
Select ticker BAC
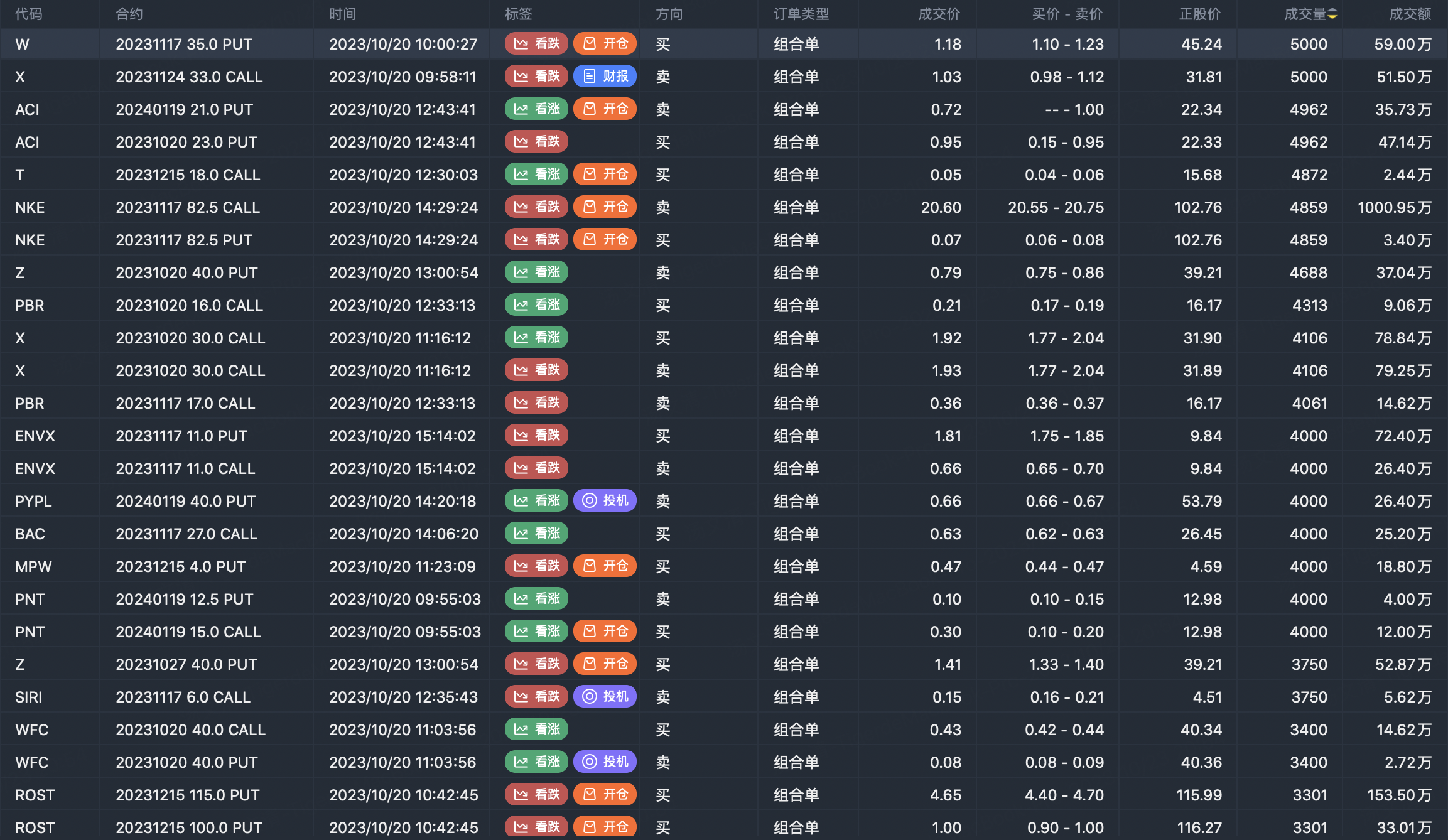click(x=30, y=534)
